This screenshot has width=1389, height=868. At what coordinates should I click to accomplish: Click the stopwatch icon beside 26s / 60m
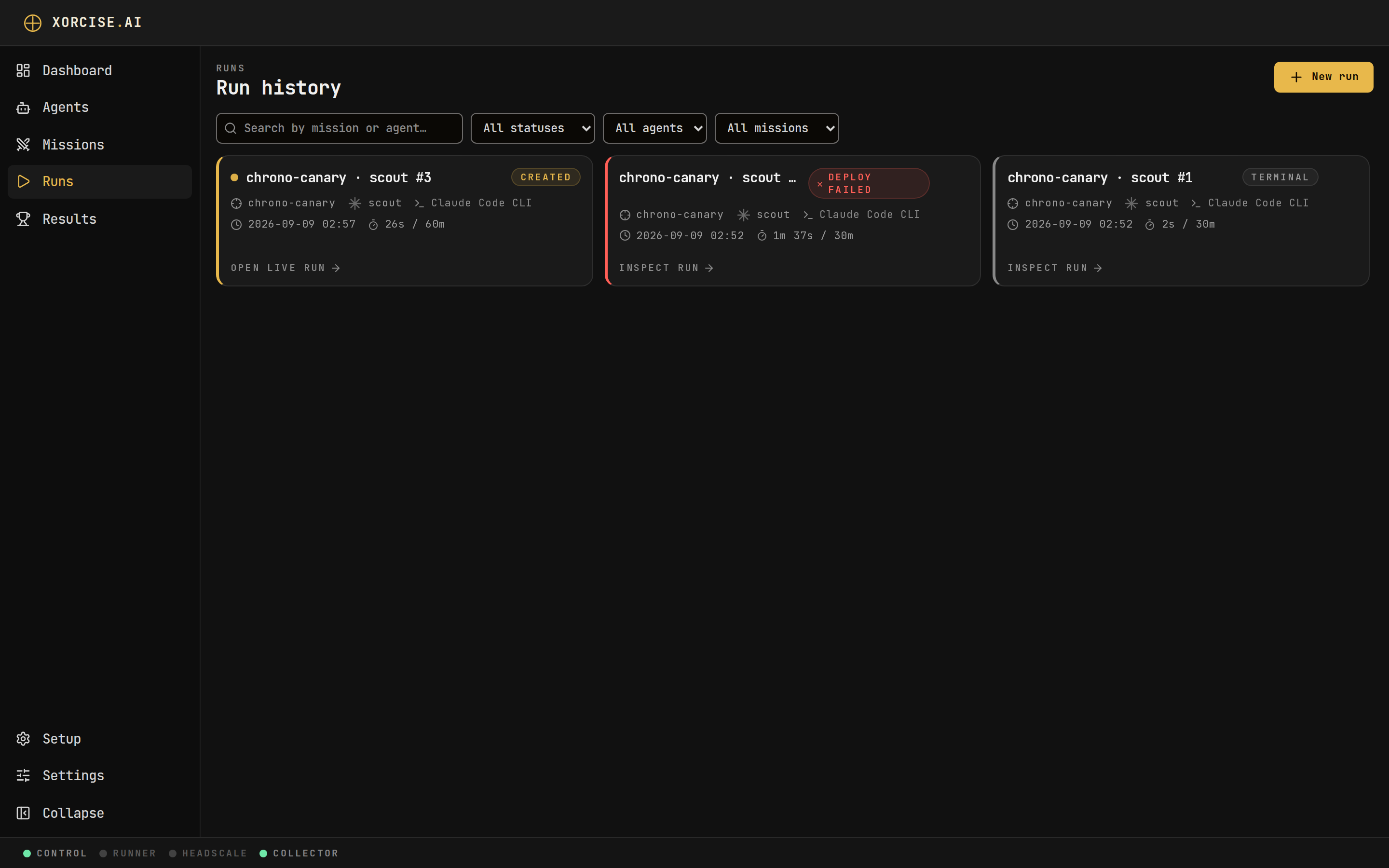[x=373, y=224]
